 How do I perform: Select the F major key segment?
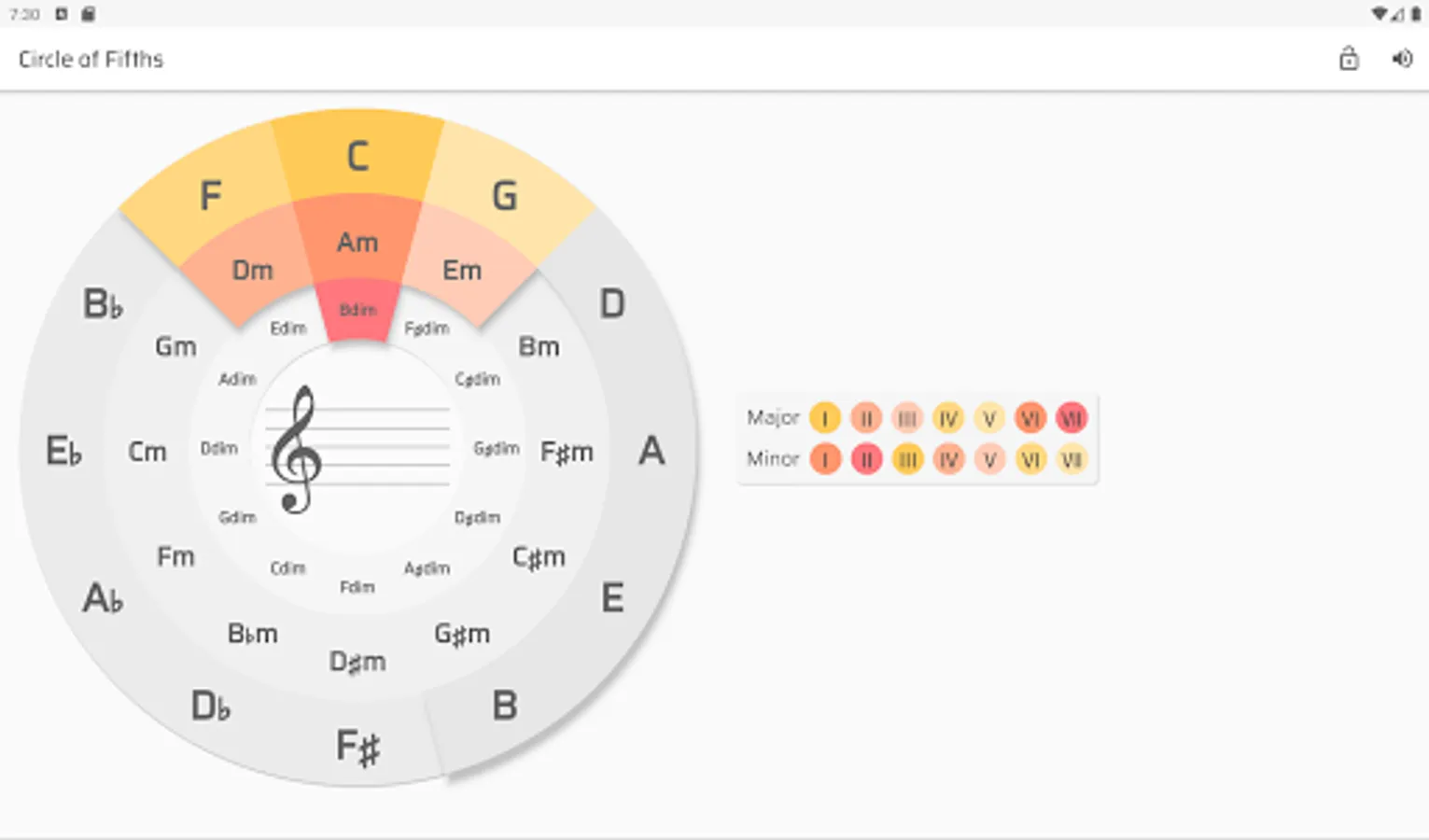pyautogui.click(x=211, y=196)
